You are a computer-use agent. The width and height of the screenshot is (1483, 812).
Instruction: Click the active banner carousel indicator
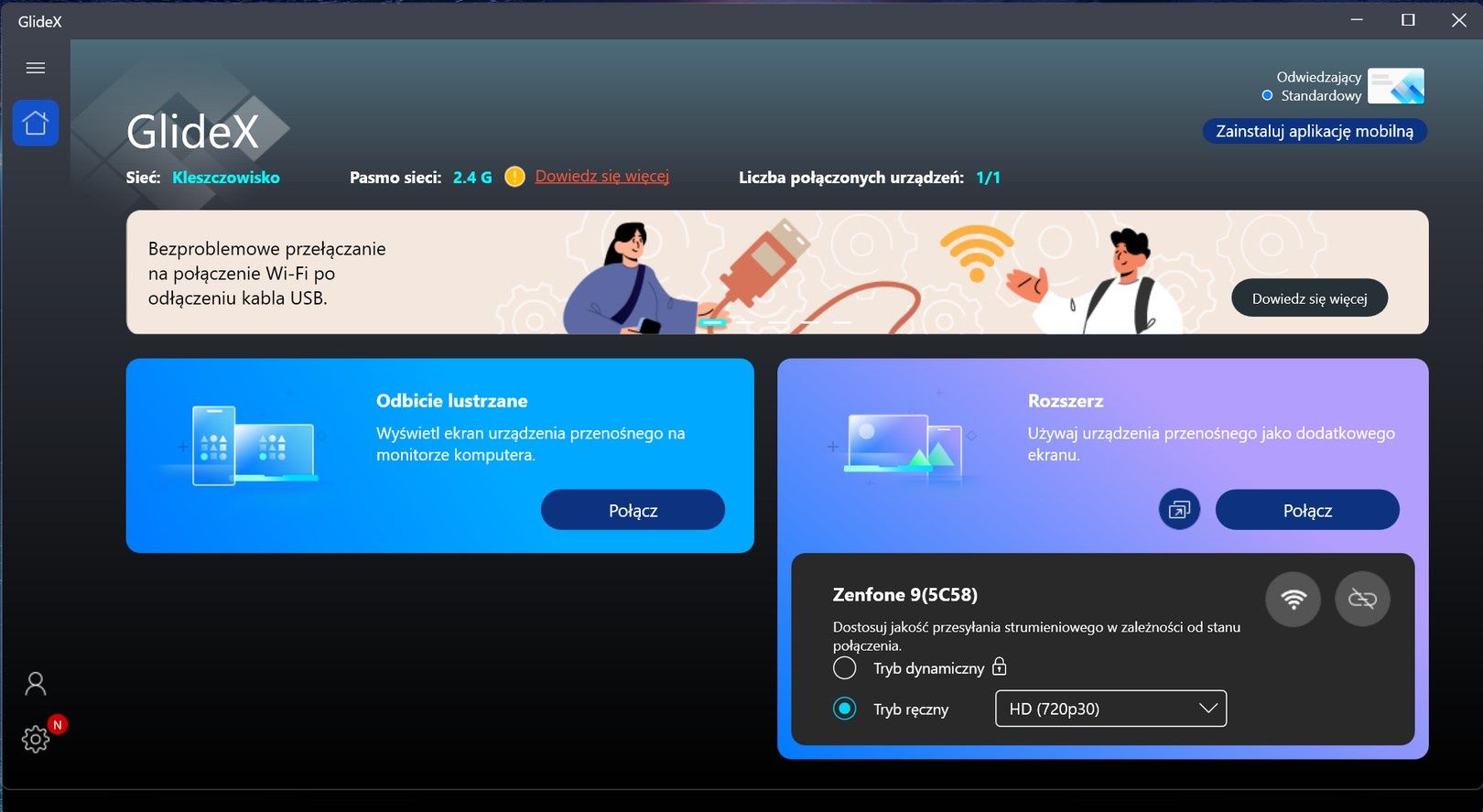pos(713,322)
